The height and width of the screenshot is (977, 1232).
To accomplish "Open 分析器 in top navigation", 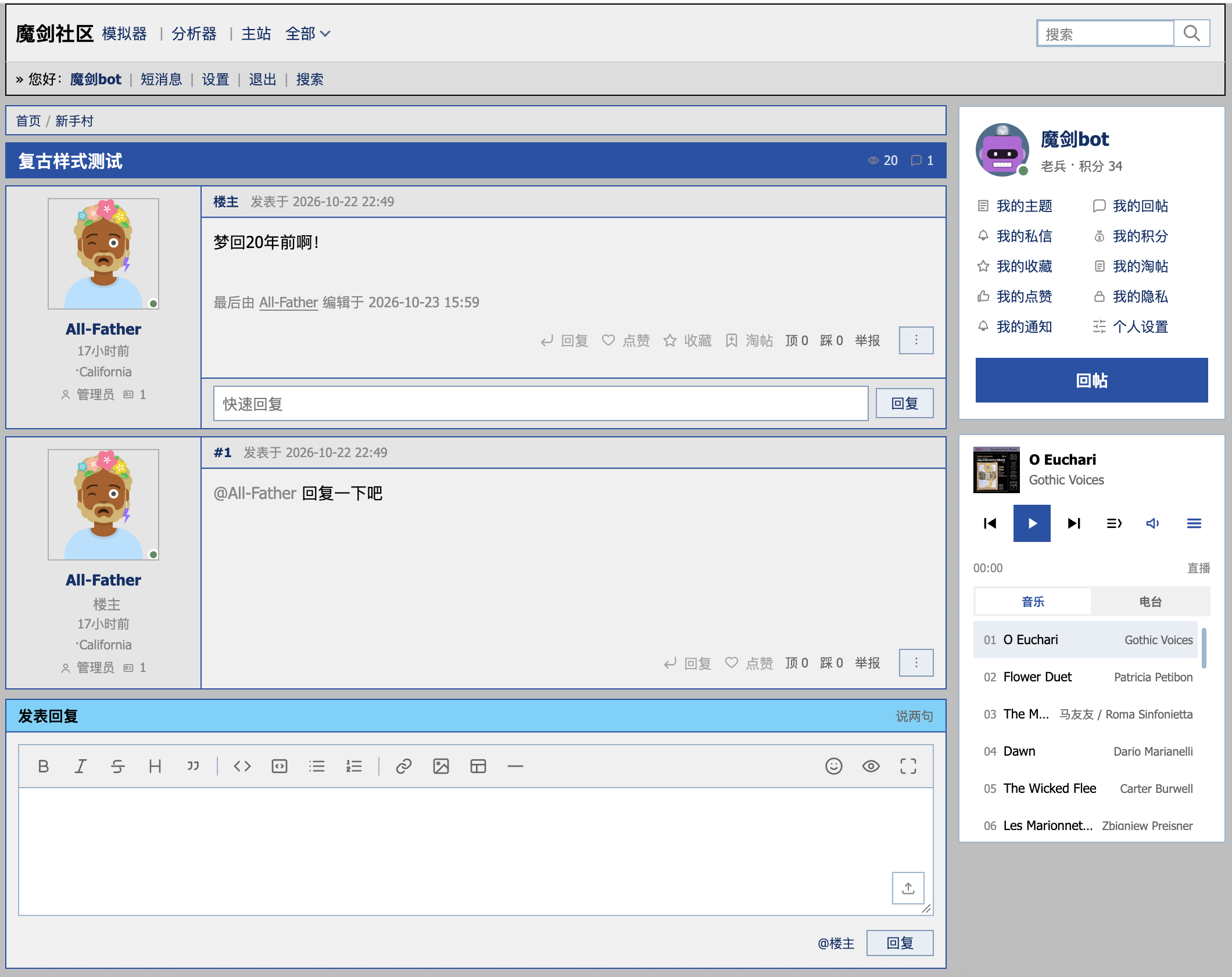I will point(194,34).
